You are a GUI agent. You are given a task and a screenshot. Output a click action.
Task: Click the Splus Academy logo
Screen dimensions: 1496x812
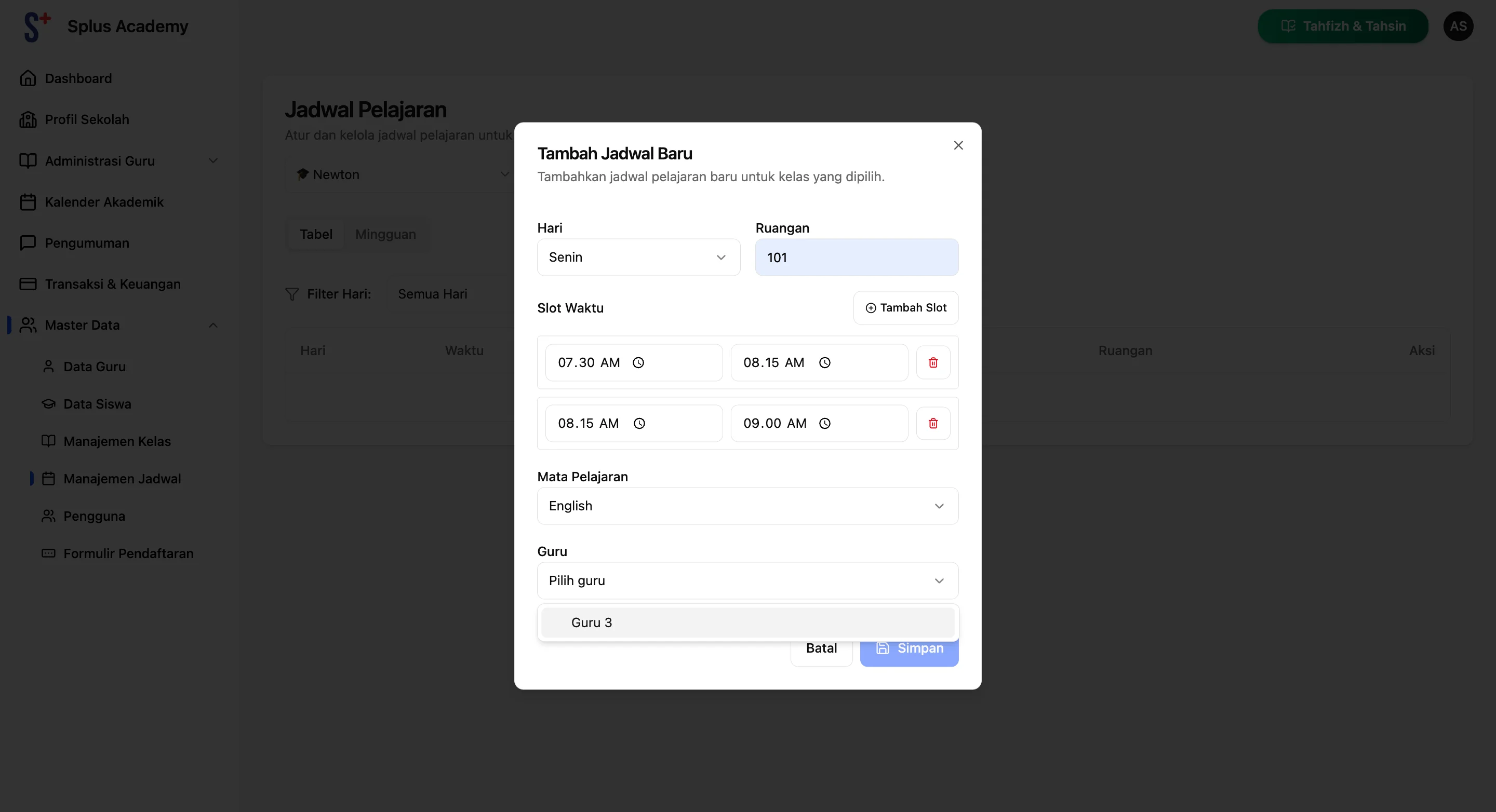click(x=35, y=25)
